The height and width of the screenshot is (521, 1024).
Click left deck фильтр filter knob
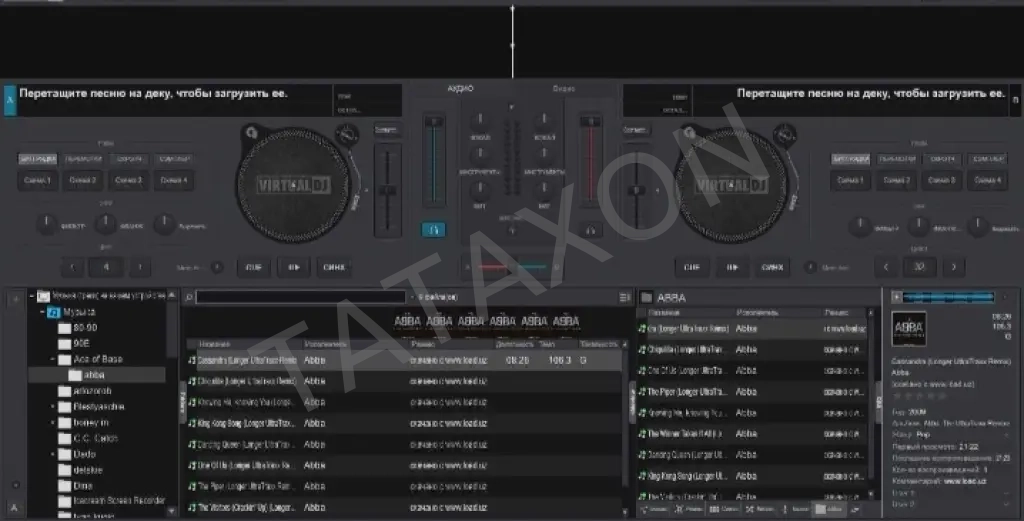(46, 224)
